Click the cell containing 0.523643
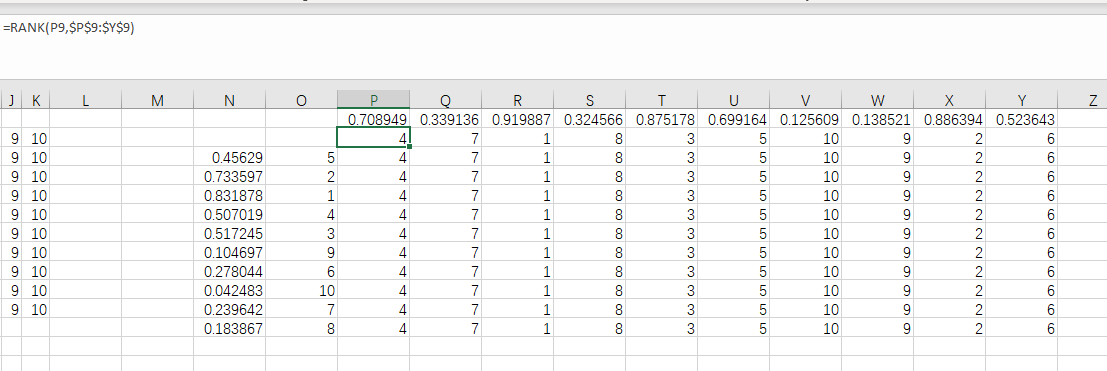 [1022, 119]
